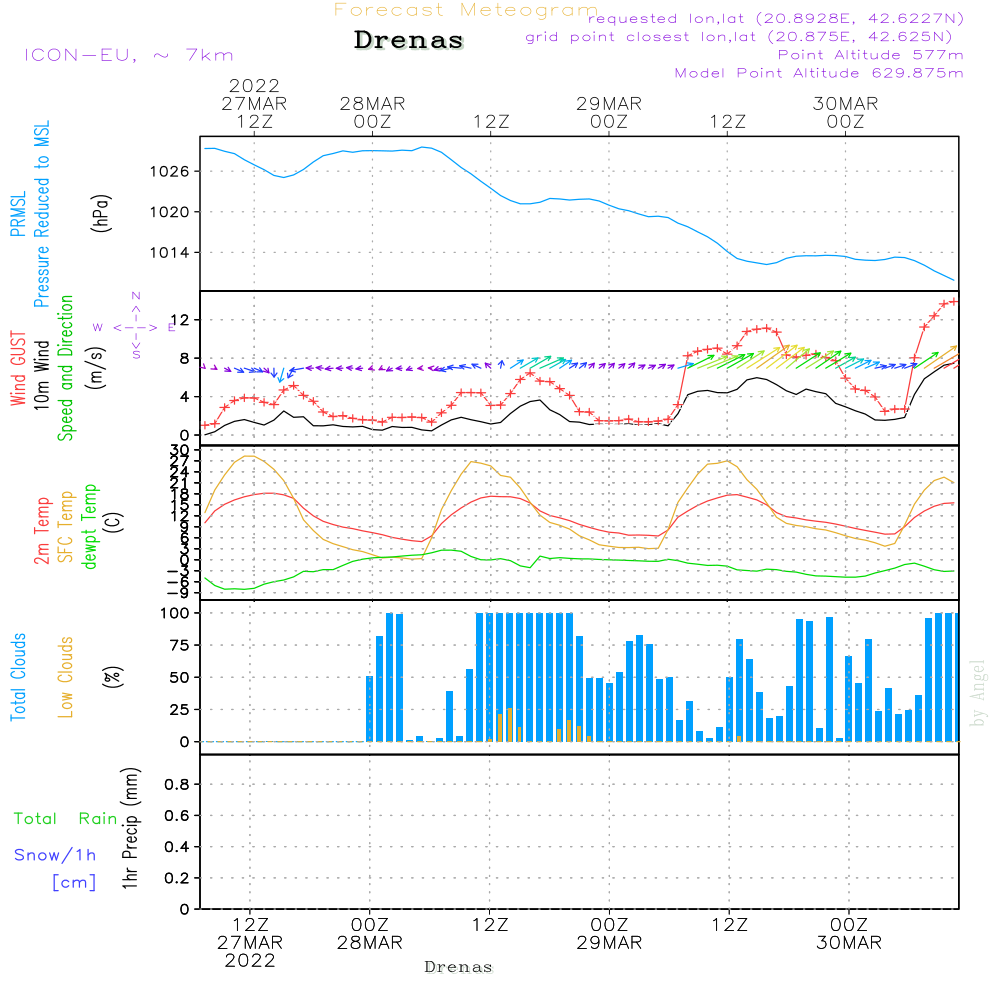Select the Total Clouds axis label
1000x1000 pixels.
(x=19, y=676)
